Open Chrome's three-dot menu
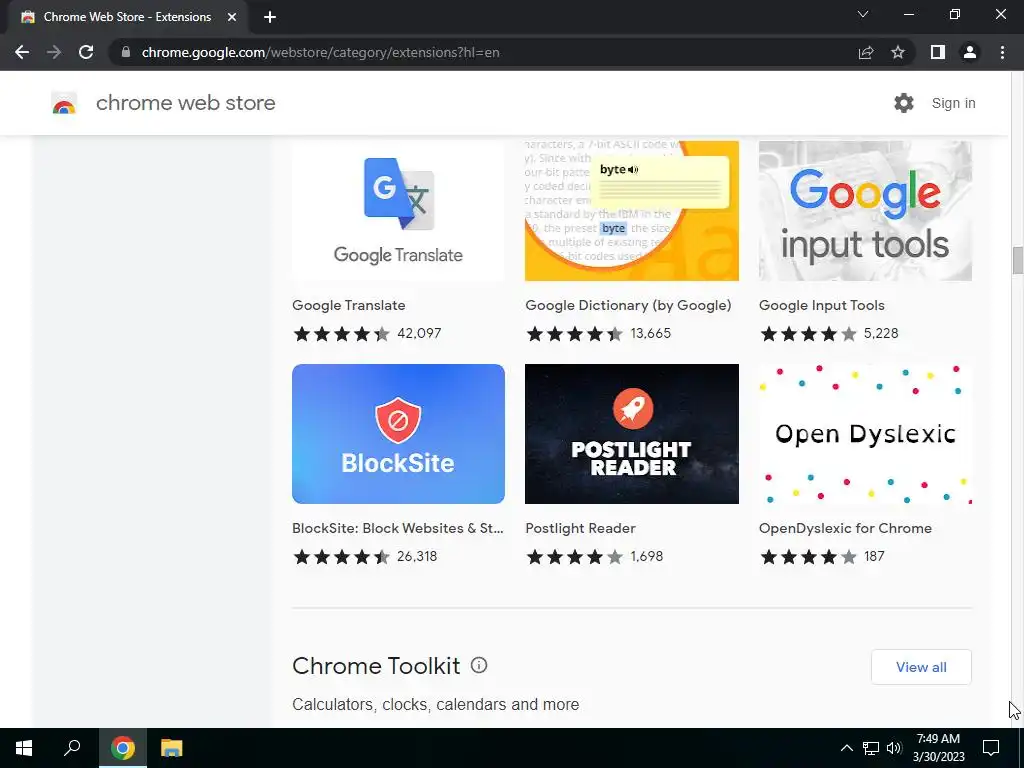1024x768 pixels. coord(1002,52)
